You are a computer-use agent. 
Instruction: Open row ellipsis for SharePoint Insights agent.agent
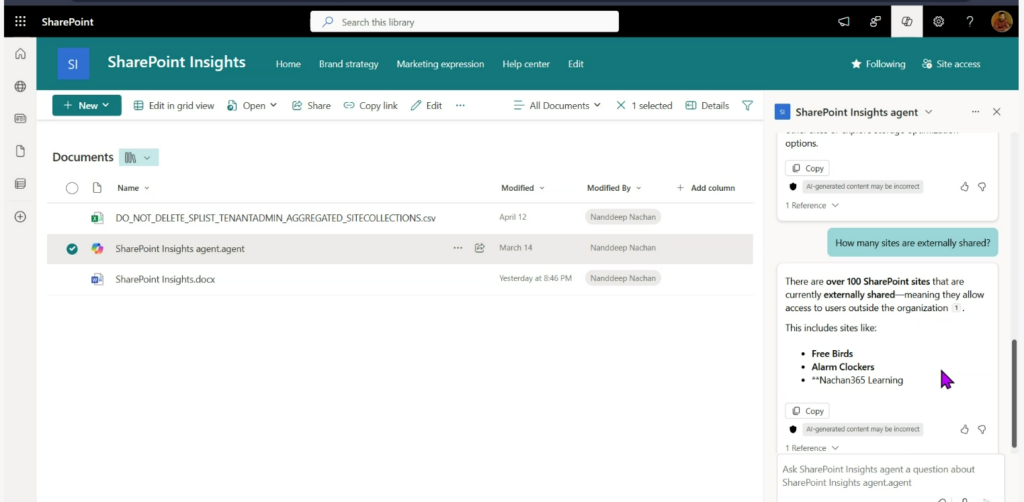click(458, 248)
